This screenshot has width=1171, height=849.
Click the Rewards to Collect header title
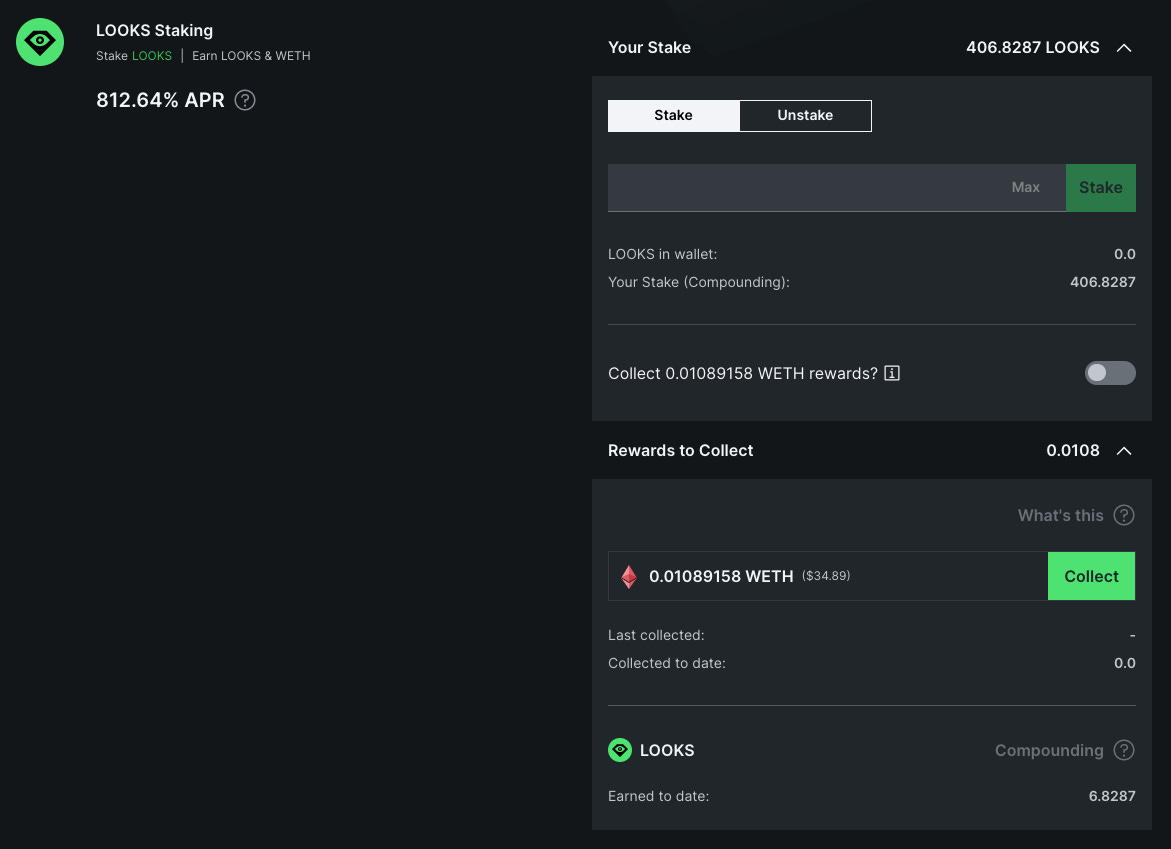(680, 451)
